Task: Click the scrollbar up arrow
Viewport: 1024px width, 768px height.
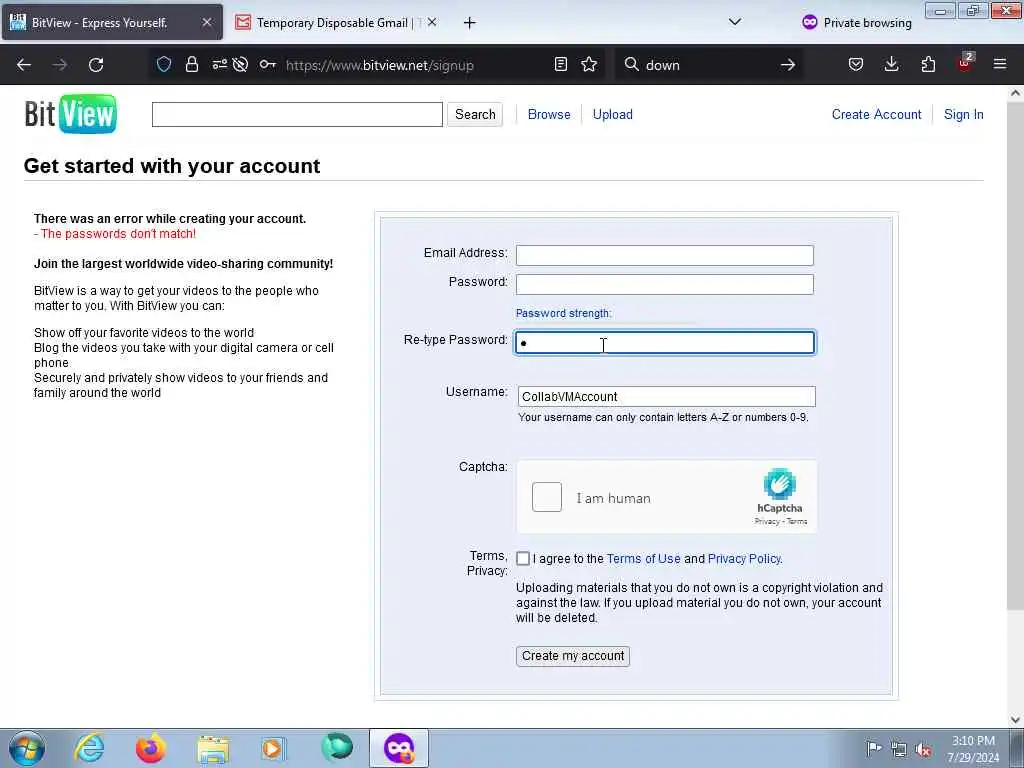Action: pyautogui.click(x=1015, y=93)
